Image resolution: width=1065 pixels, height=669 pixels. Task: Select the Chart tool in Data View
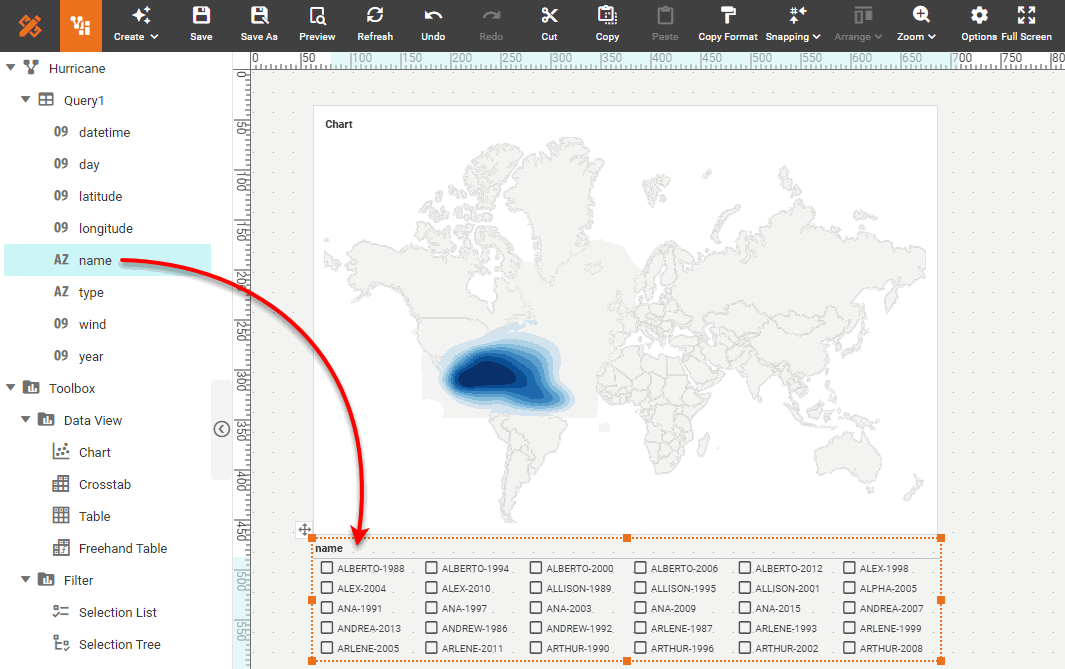pyautogui.click(x=96, y=452)
